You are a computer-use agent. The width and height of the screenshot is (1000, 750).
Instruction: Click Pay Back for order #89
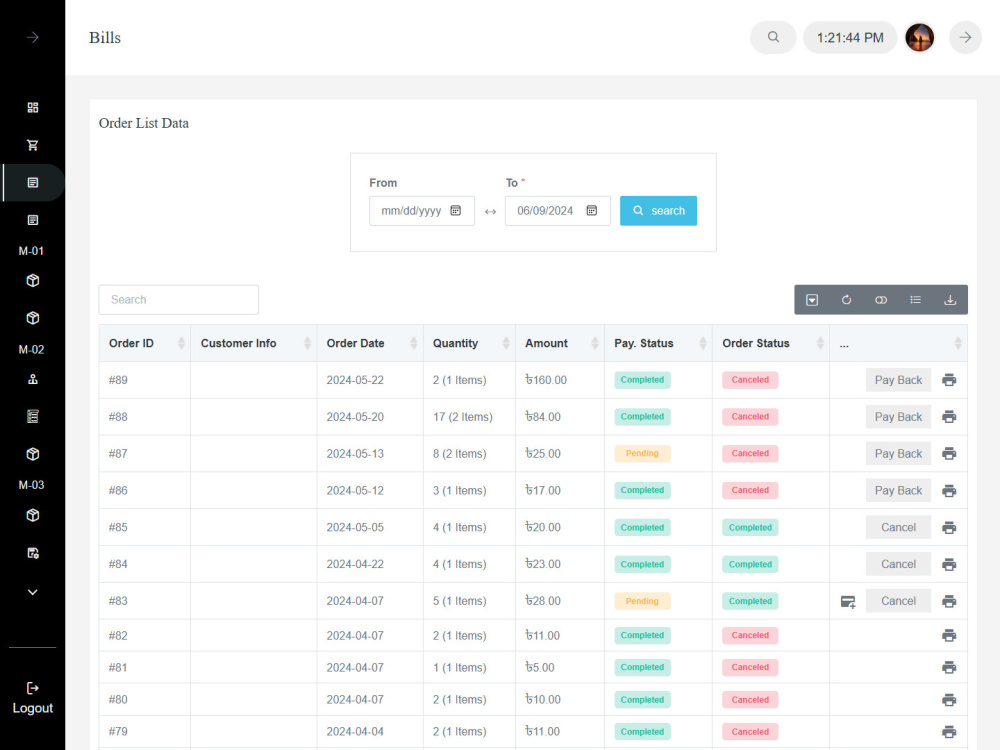click(898, 380)
